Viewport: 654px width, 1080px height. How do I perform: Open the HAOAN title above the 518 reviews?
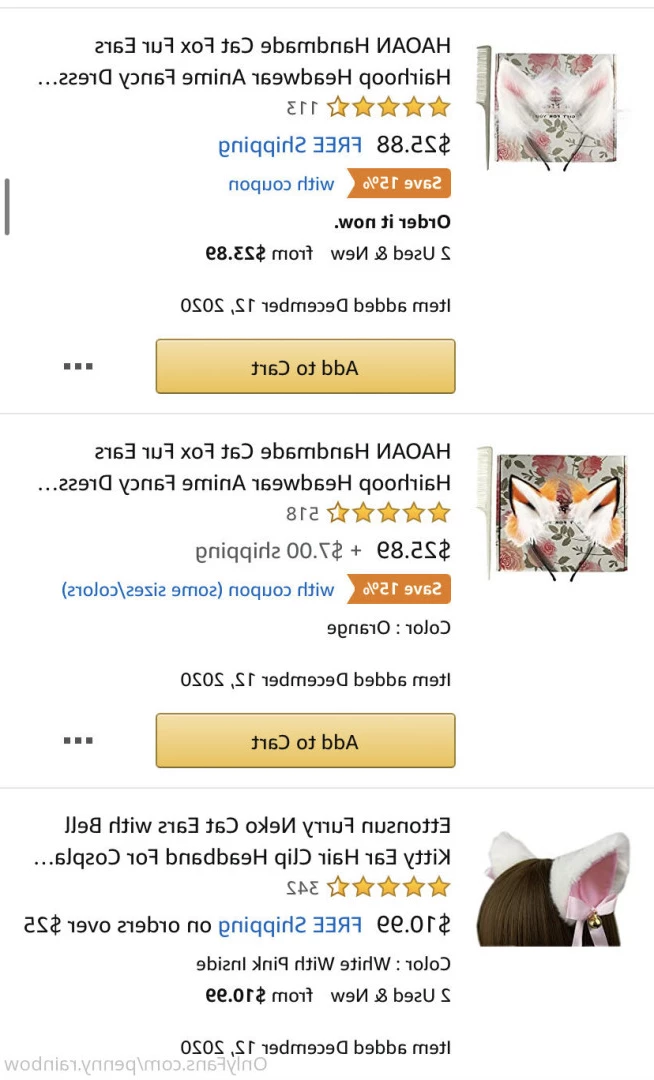271,467
